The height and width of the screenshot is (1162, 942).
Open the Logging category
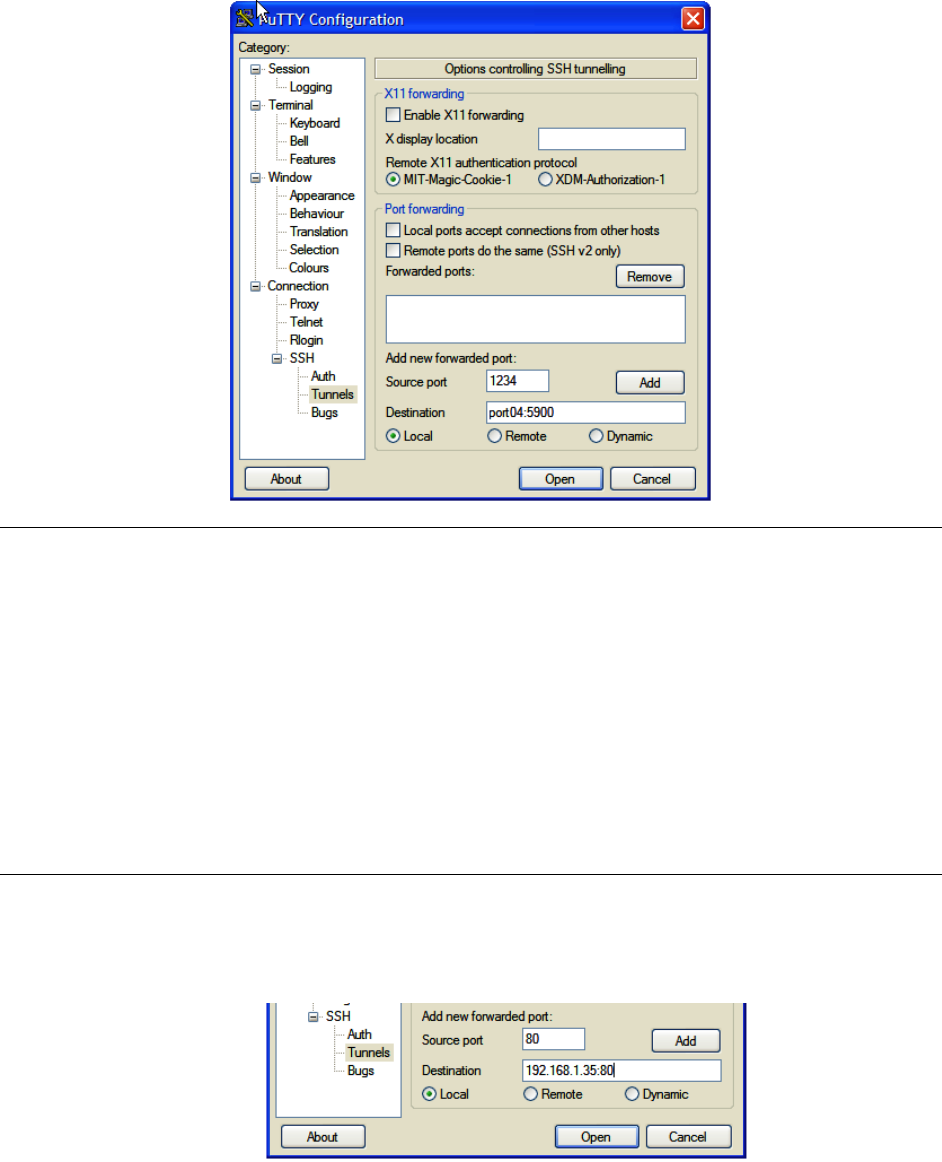(311, 87)
